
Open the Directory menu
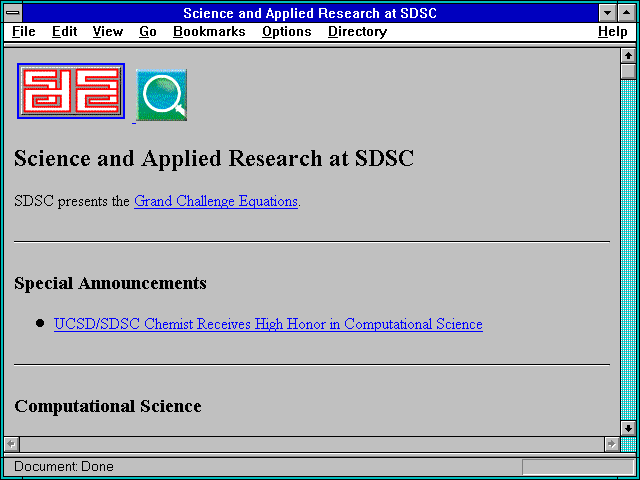(358, 32)
